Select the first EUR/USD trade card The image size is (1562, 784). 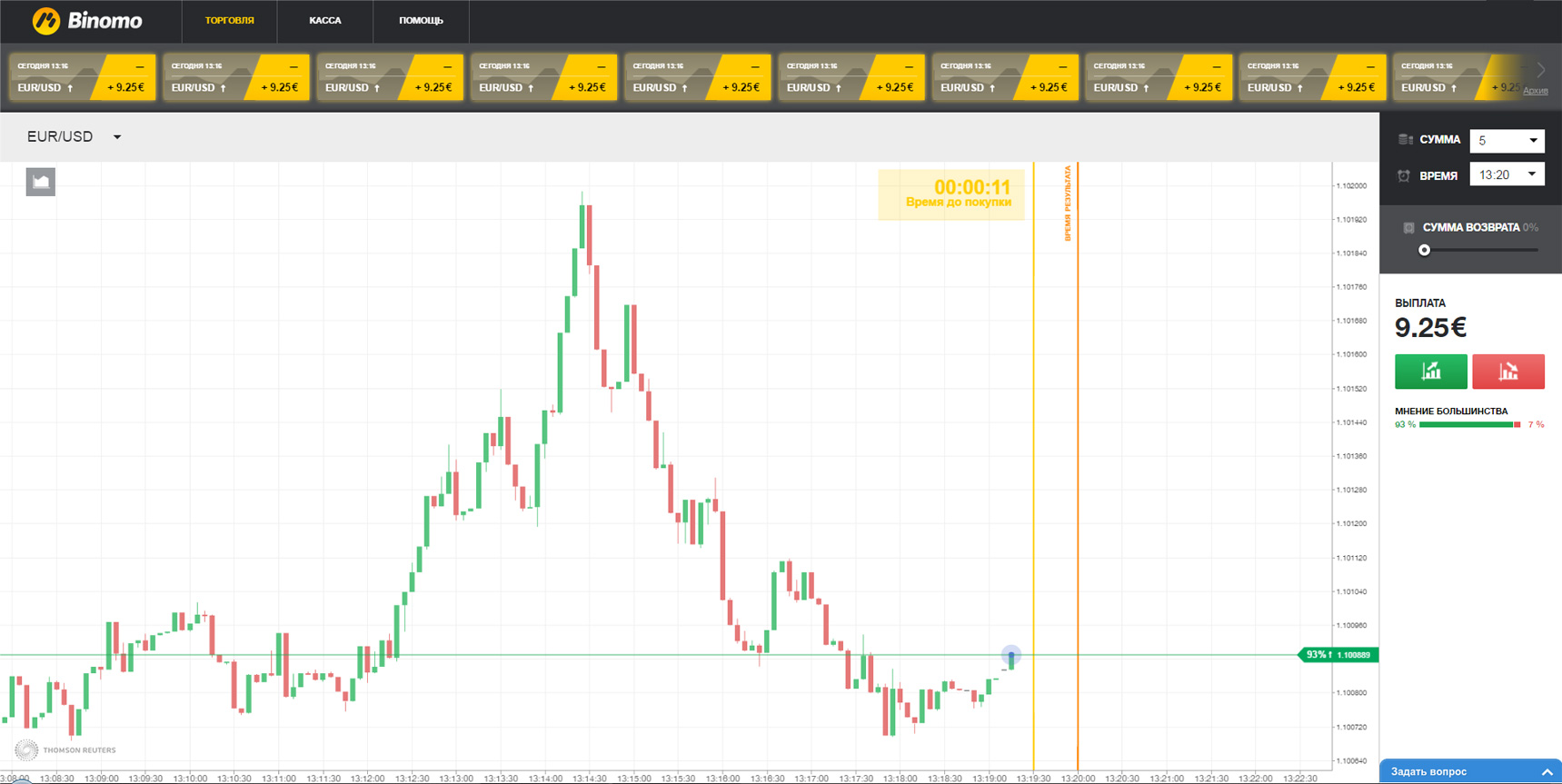83,77
